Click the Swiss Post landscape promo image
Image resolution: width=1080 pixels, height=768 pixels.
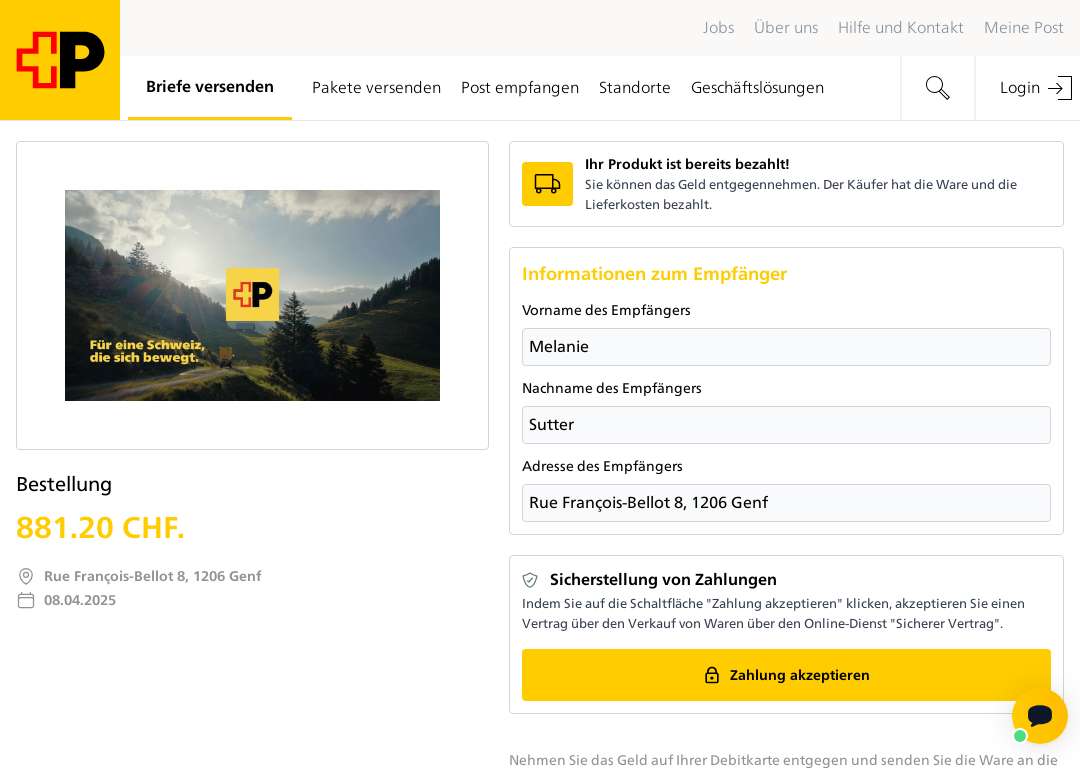click(x=252, y=295)
